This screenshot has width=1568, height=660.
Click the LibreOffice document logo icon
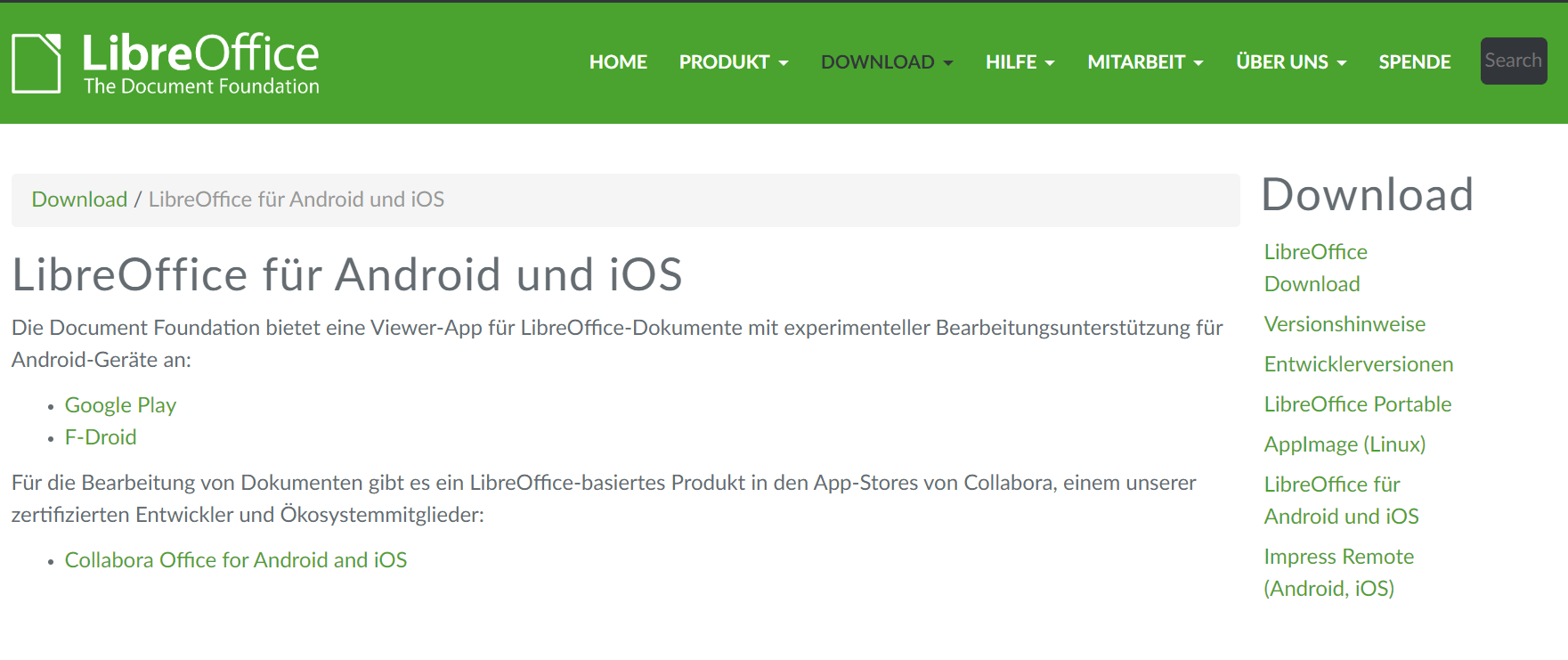click(37, 63)
